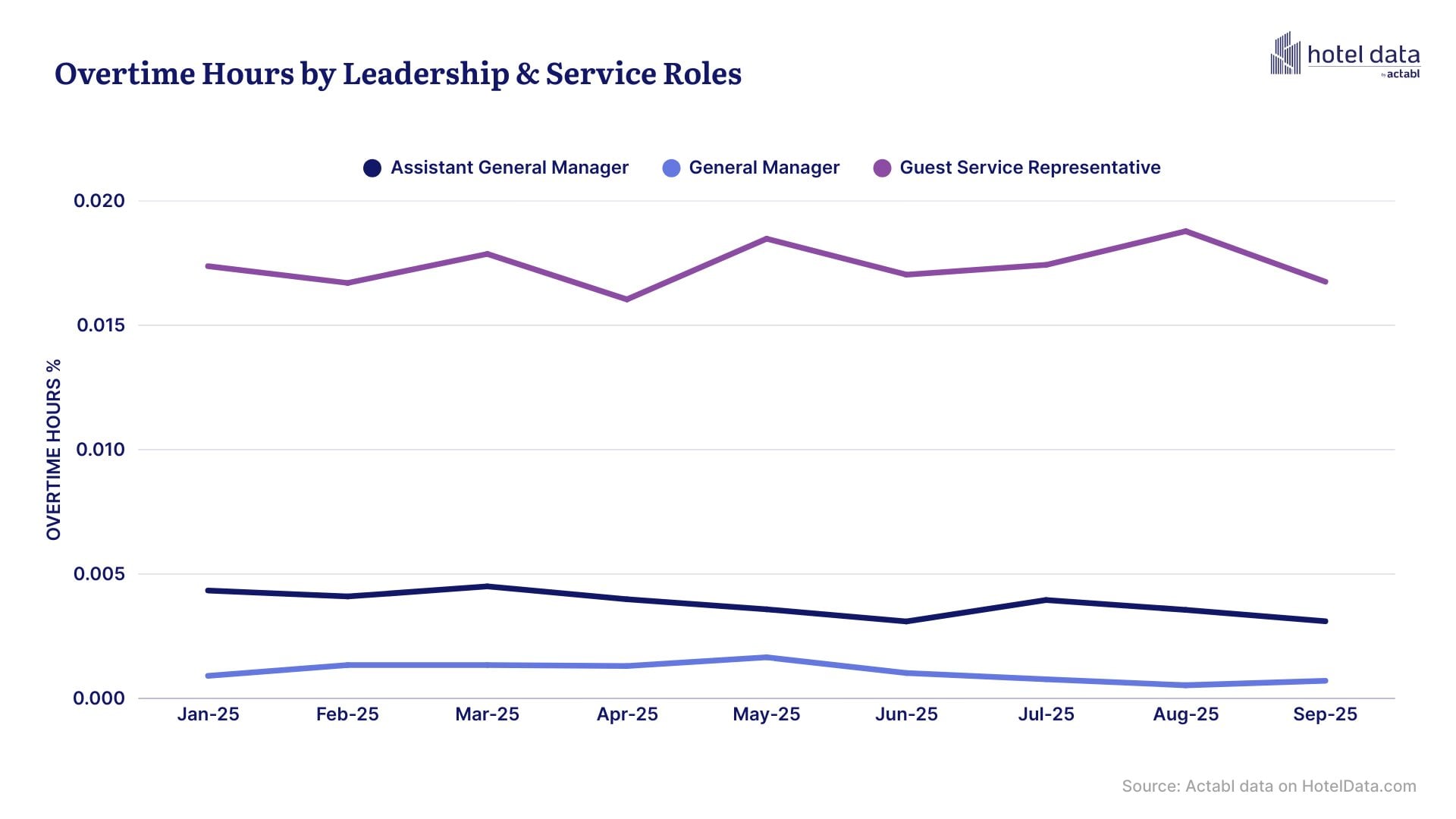The height and width of the screenshot is (819, 1456).
Task: Toggle the Assistant General Manager legend label
Action: 509,168
